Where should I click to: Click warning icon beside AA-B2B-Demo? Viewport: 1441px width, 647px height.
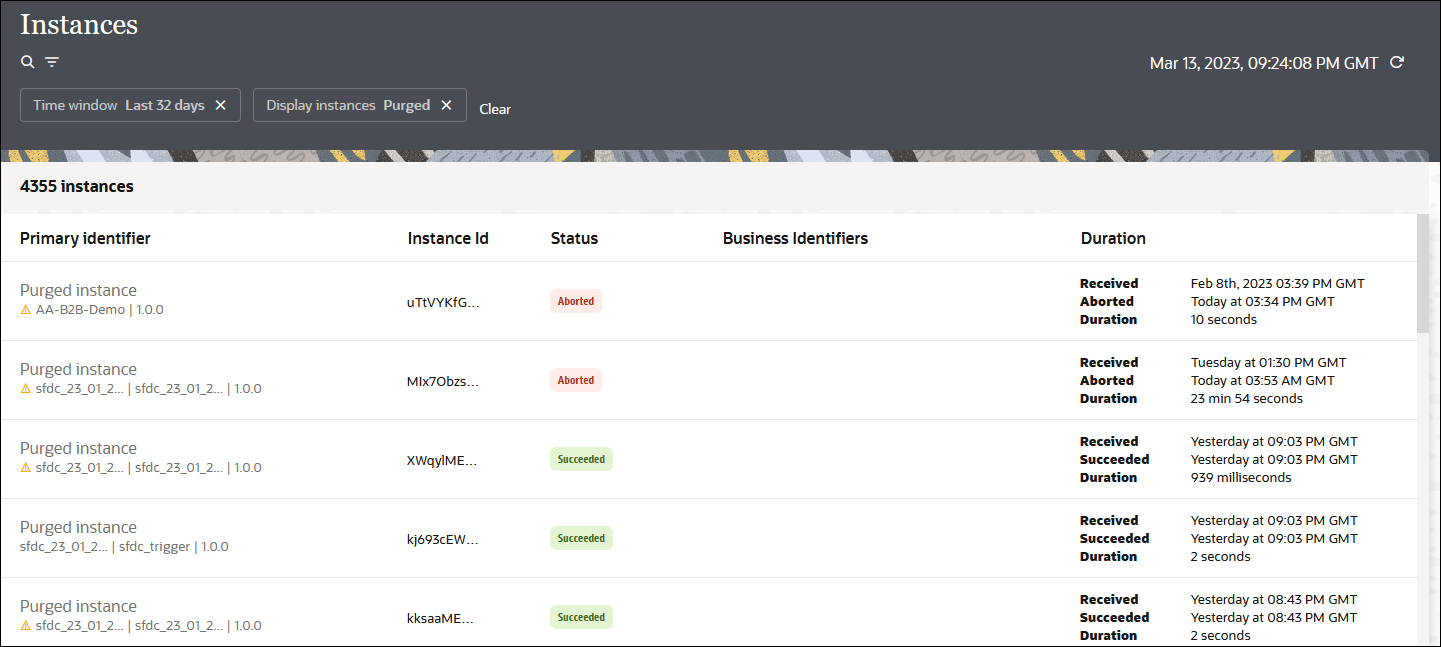[x=26, y=310]
